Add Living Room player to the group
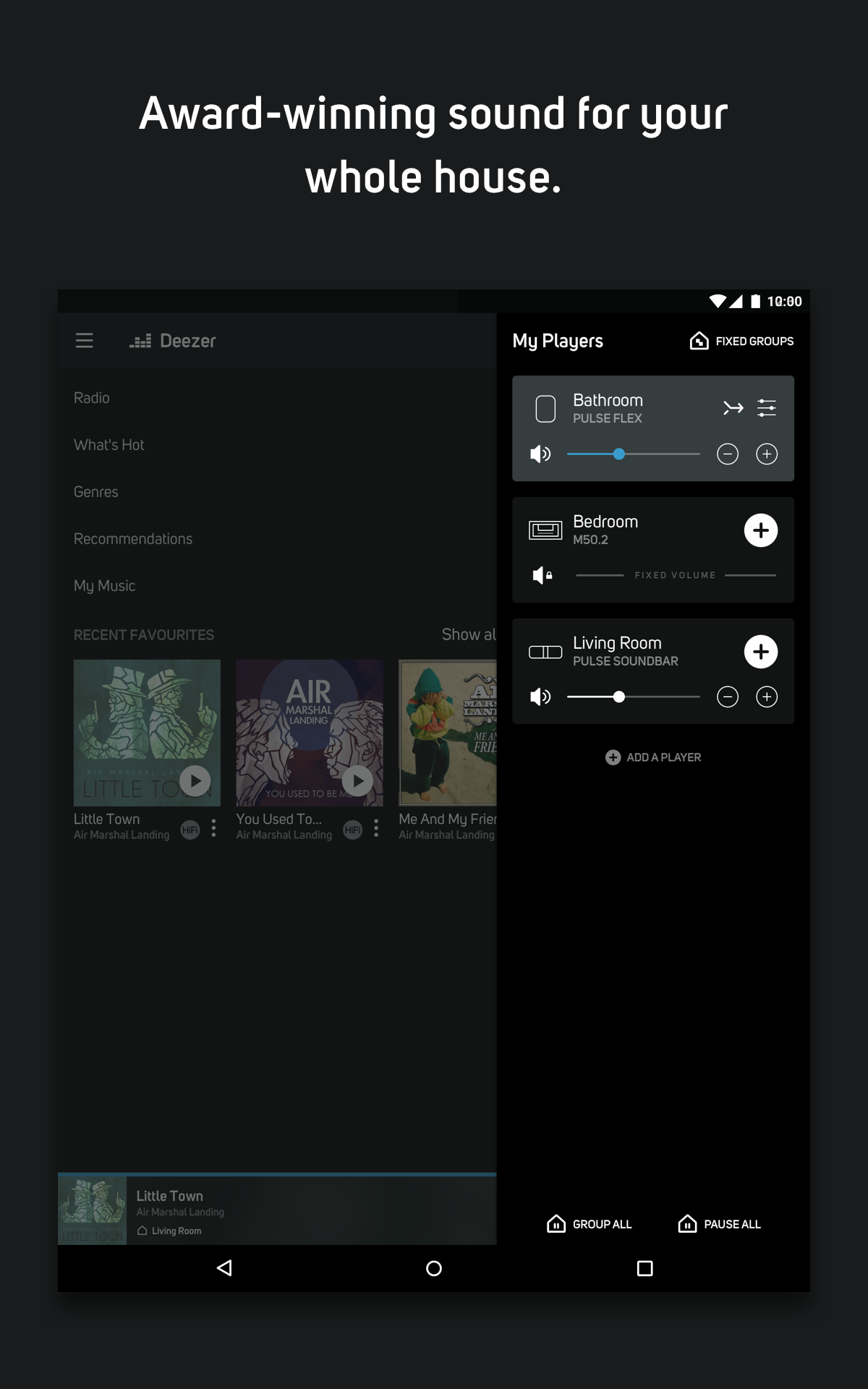 coord(761,652)
